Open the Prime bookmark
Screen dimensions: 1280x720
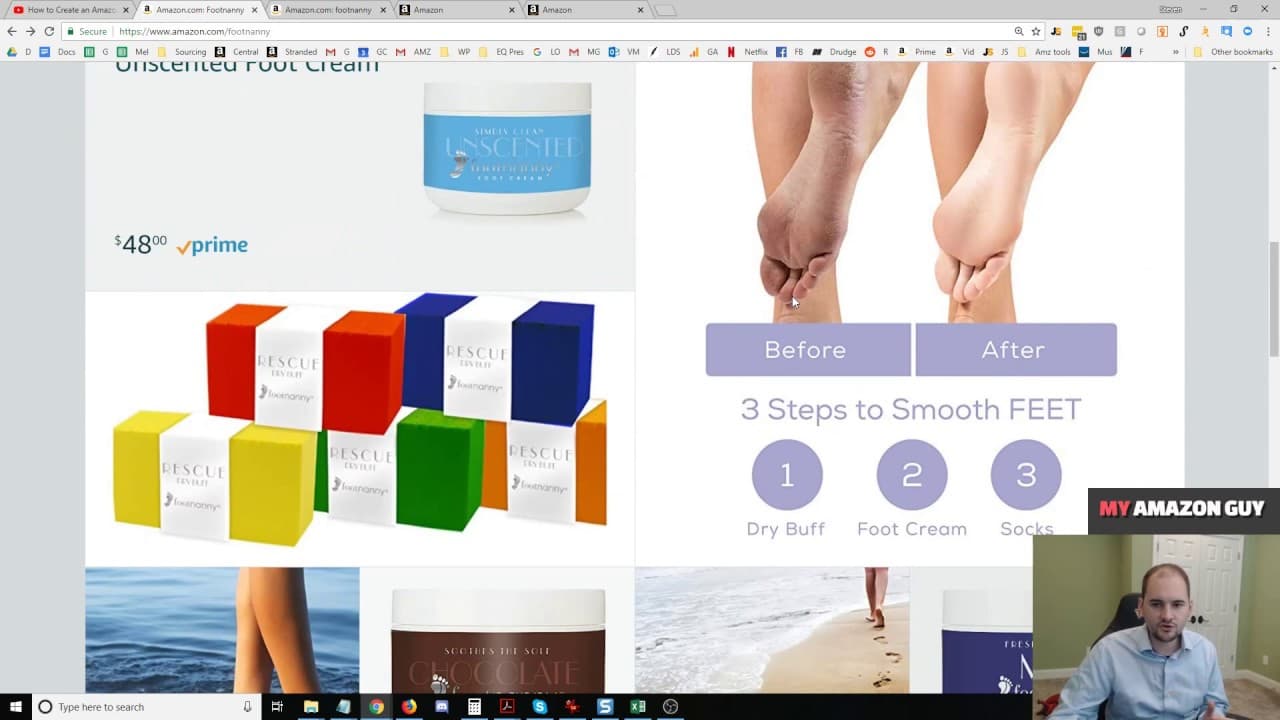click(x=917, y=52)
